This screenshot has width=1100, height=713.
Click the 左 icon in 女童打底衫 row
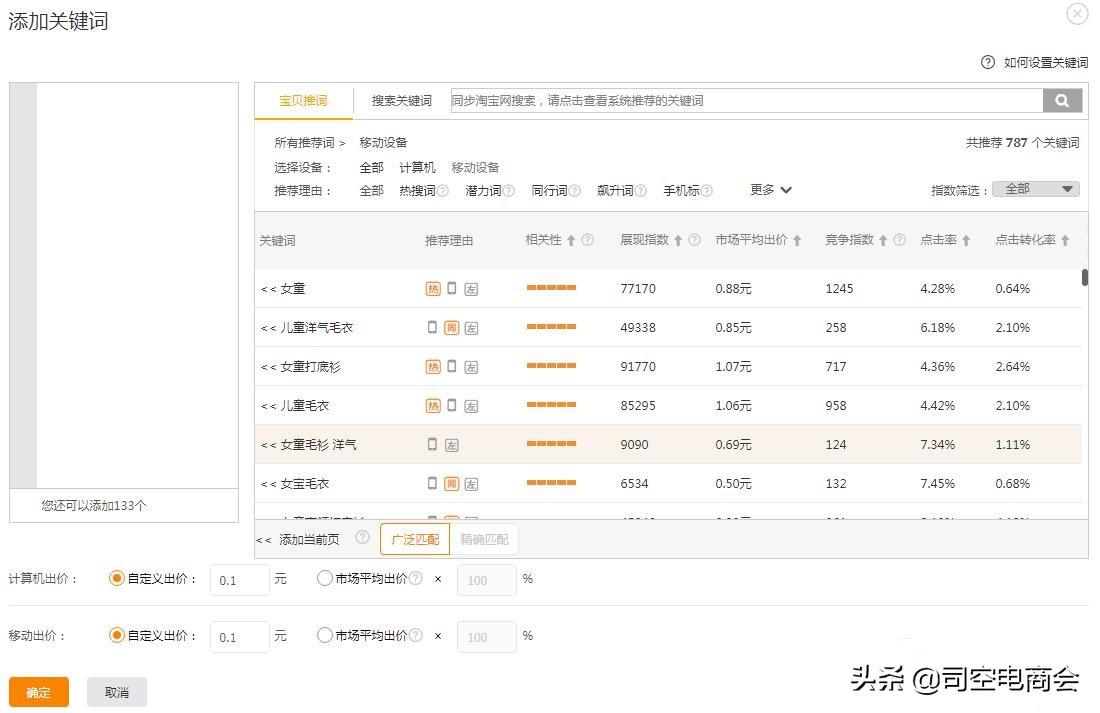471,367
